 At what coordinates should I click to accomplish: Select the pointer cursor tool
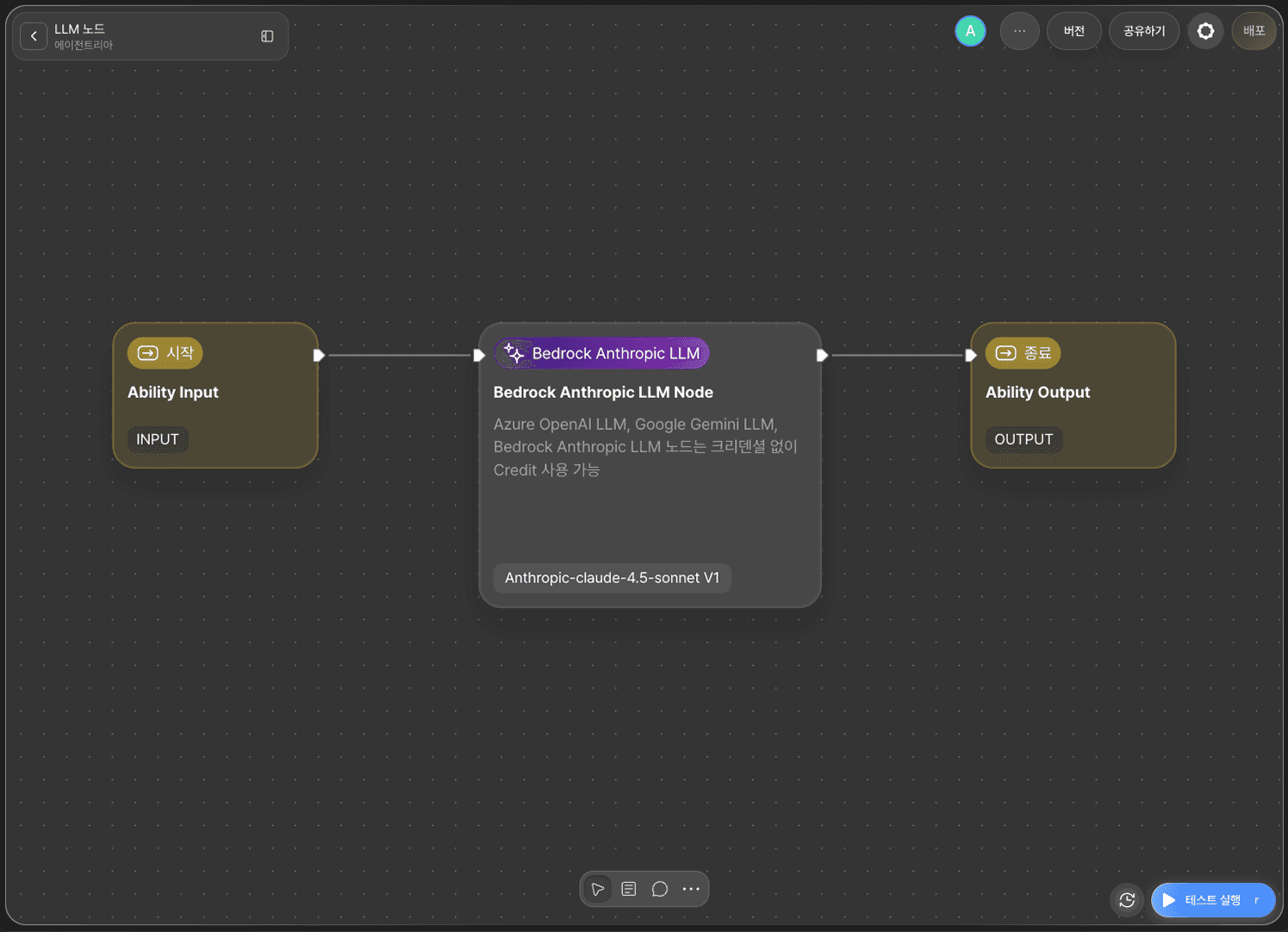(598, 889)
